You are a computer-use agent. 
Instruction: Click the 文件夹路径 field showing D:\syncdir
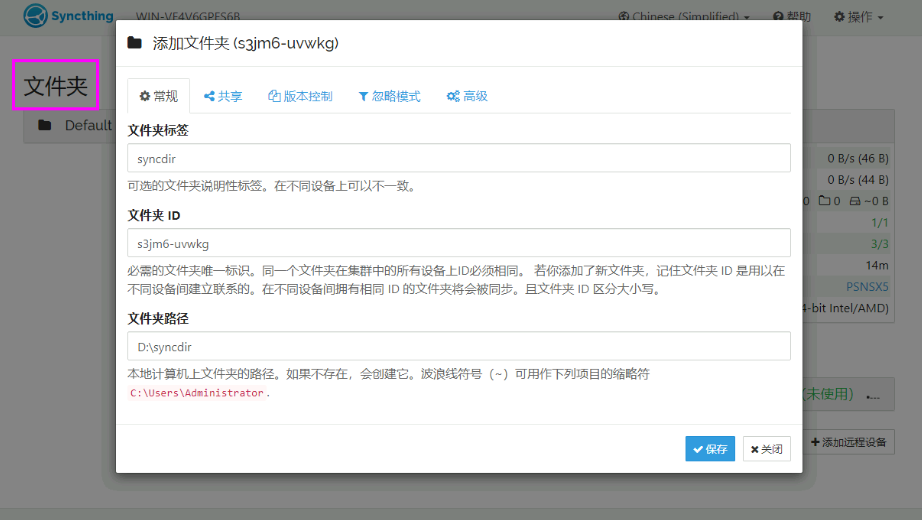[459, 346]
